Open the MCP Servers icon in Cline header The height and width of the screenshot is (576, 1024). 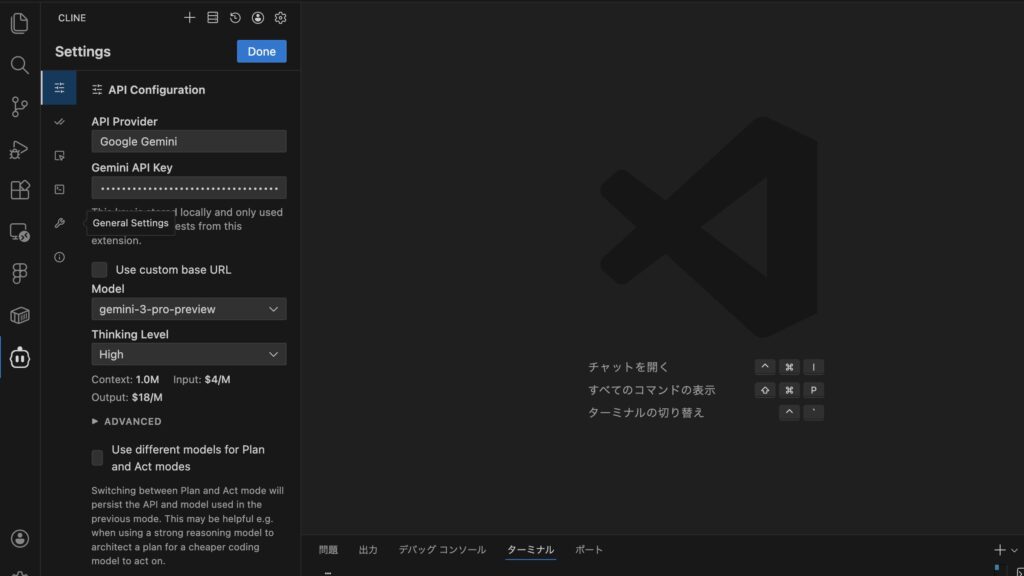(212, 17)
